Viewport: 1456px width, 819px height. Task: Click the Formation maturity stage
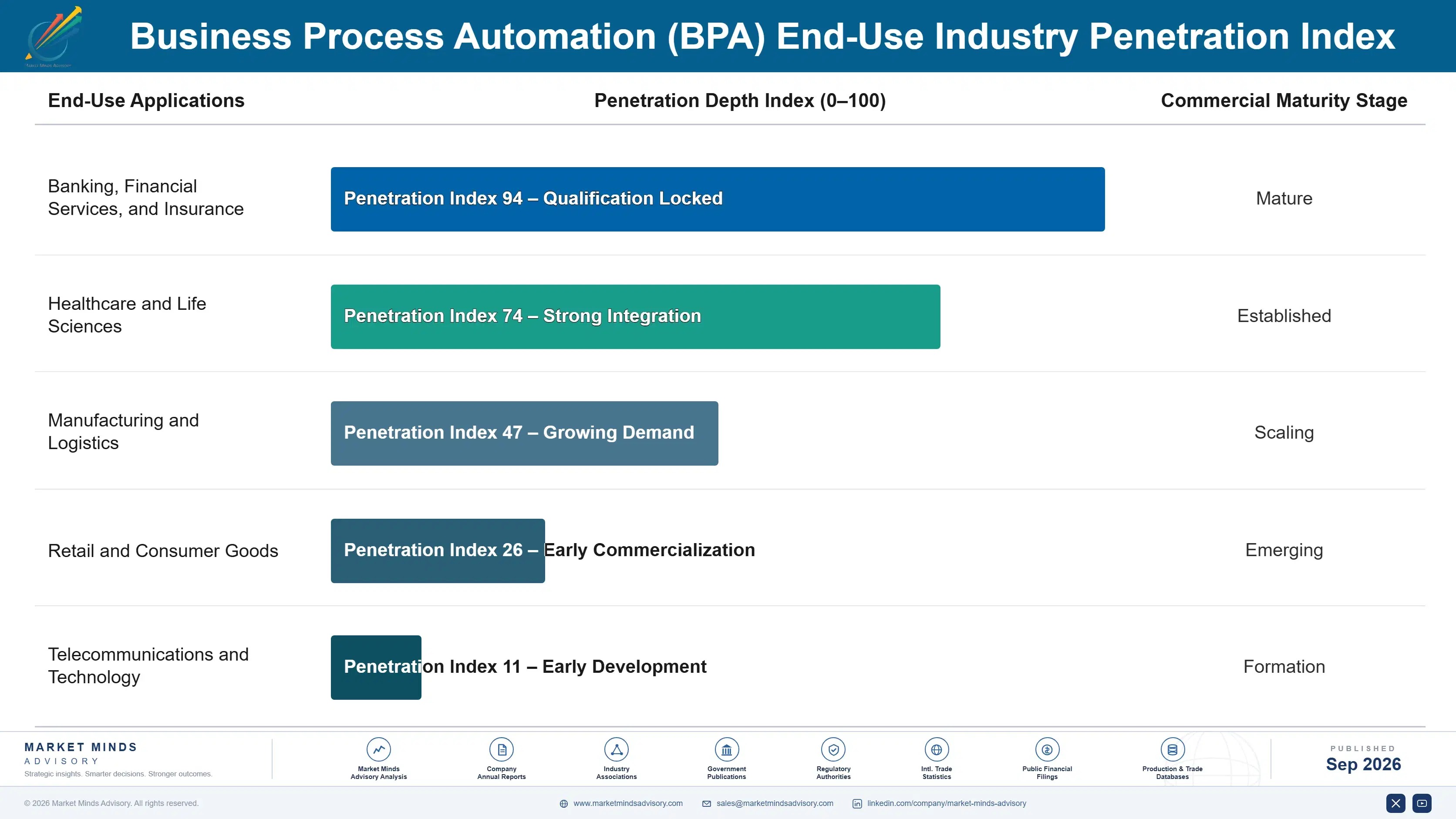pos(1284,667)
